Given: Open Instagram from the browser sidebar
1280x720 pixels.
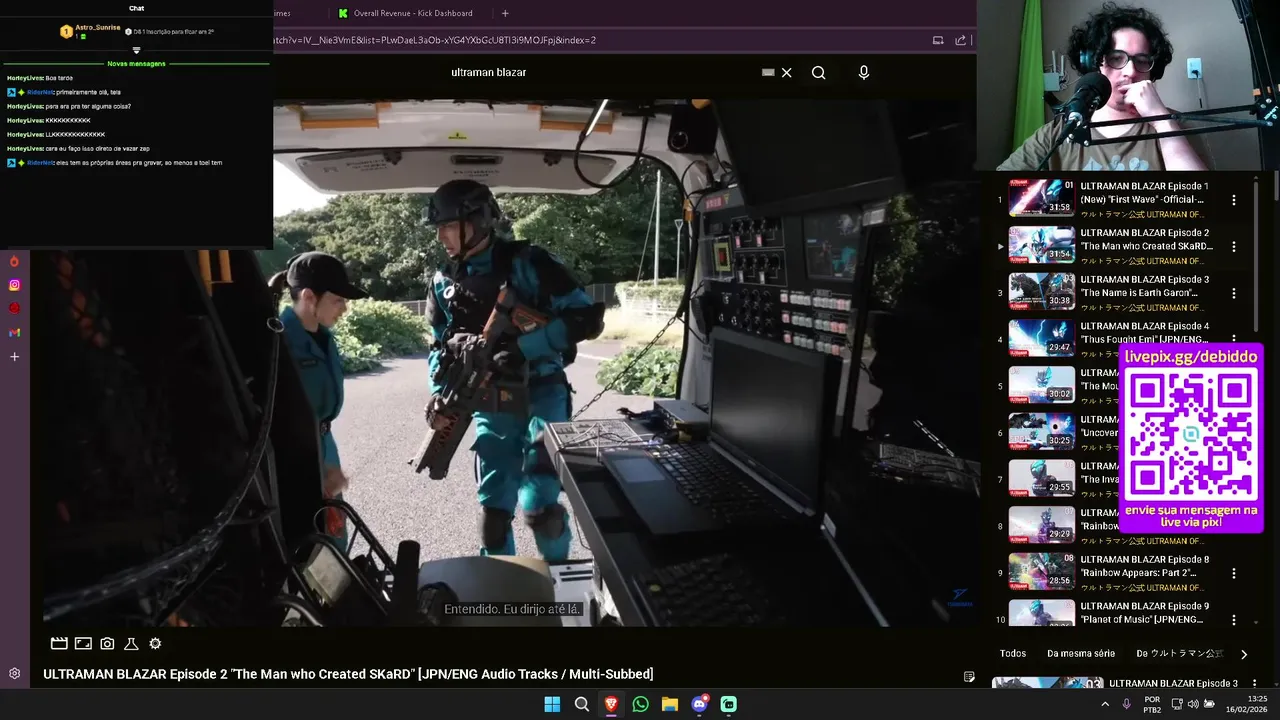Looking at the screenshot, I should coord(14,285).
